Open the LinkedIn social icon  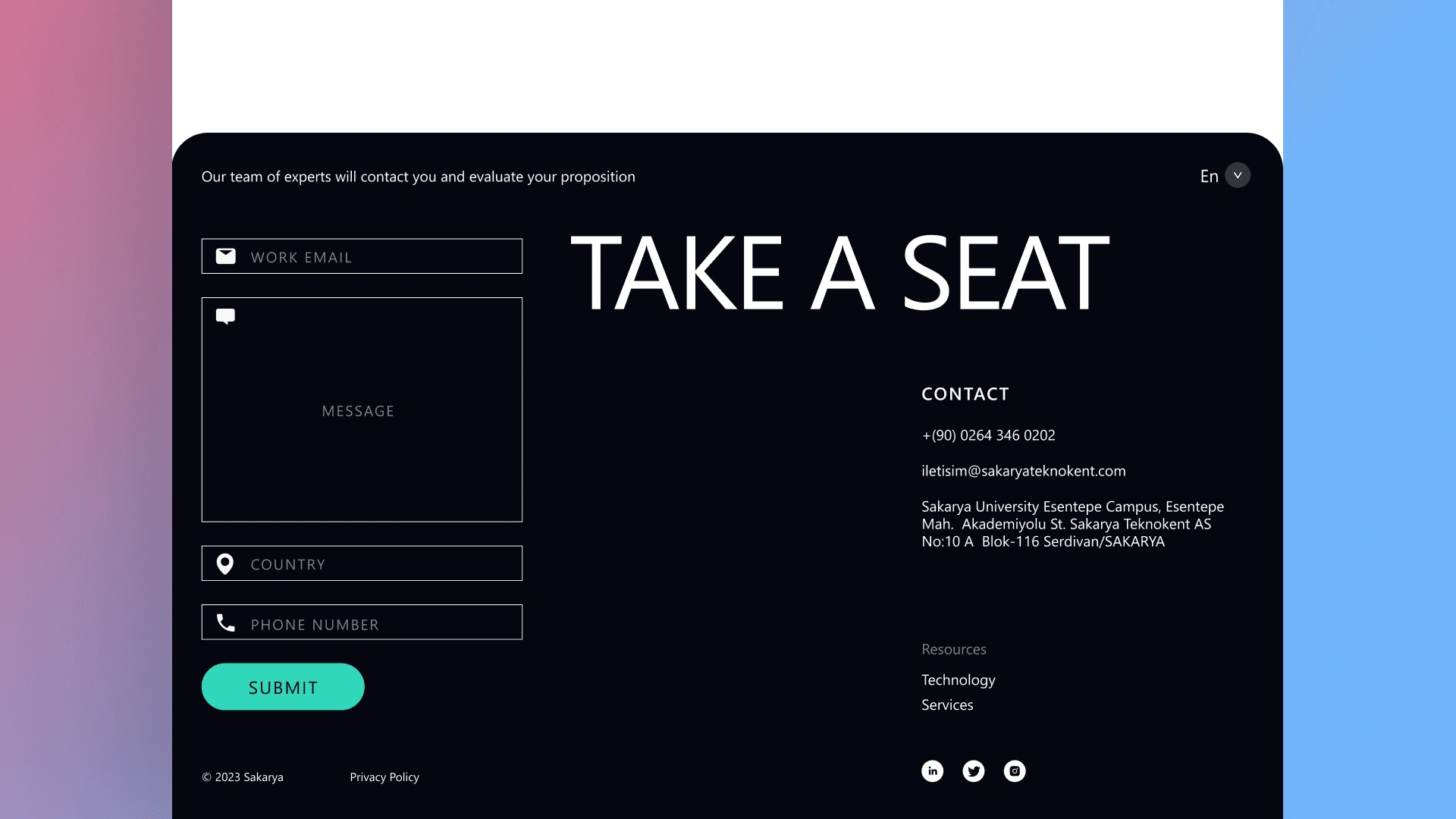[x=932, y=771]
